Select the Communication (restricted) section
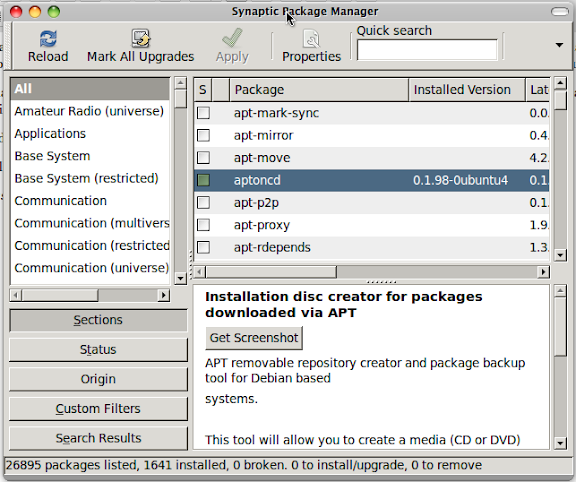This screenshot has width=576, height=482. [90, 245]
